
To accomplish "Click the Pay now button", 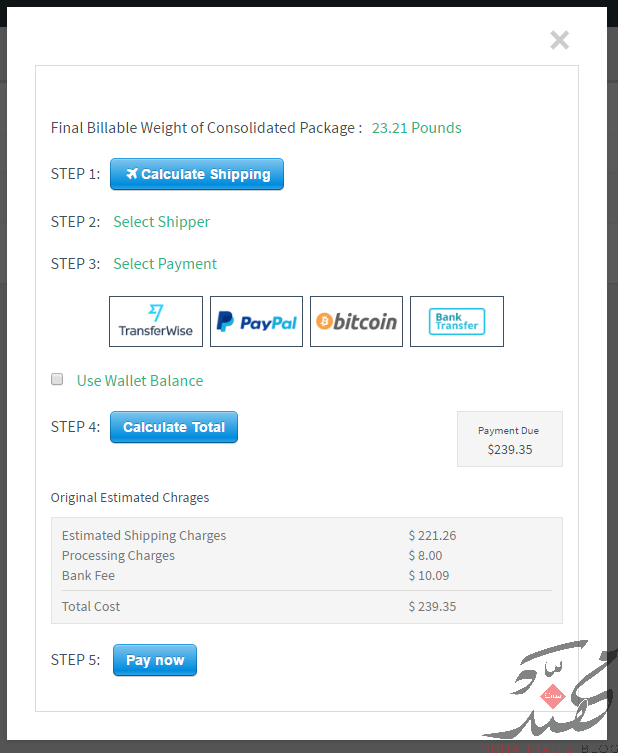I will pos(155,660).
